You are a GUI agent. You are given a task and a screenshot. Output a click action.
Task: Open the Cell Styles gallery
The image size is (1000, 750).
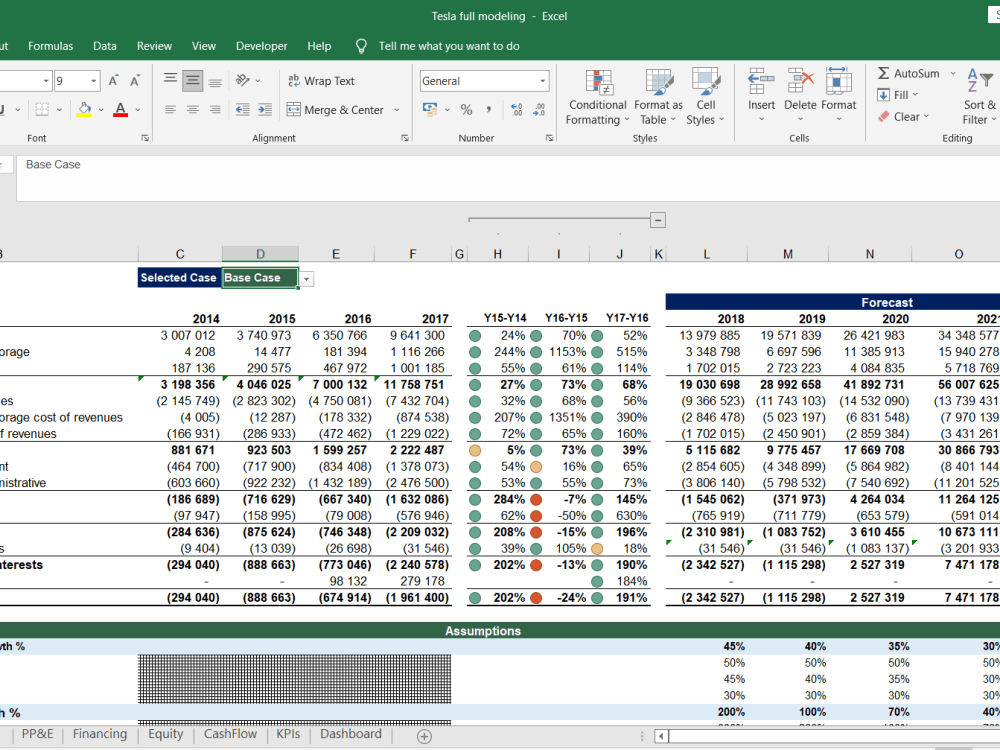706,96
